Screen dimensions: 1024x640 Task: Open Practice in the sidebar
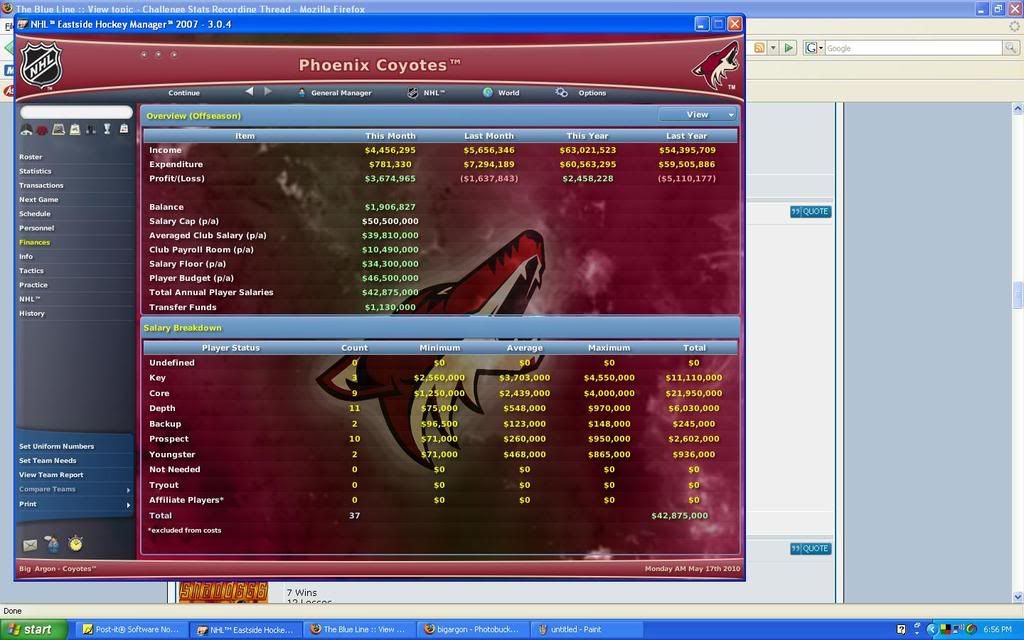(x=33, y=285)
